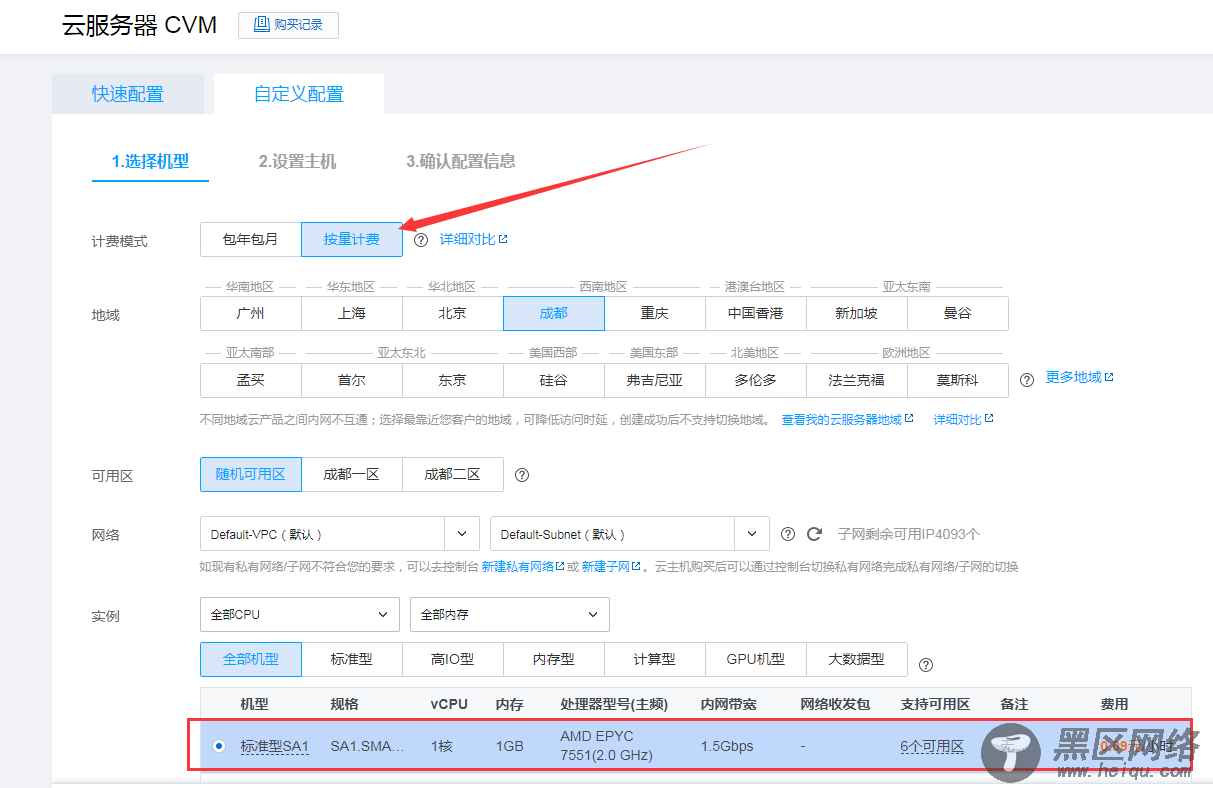
Task: Select 北京 region
Action: point(453,313)
